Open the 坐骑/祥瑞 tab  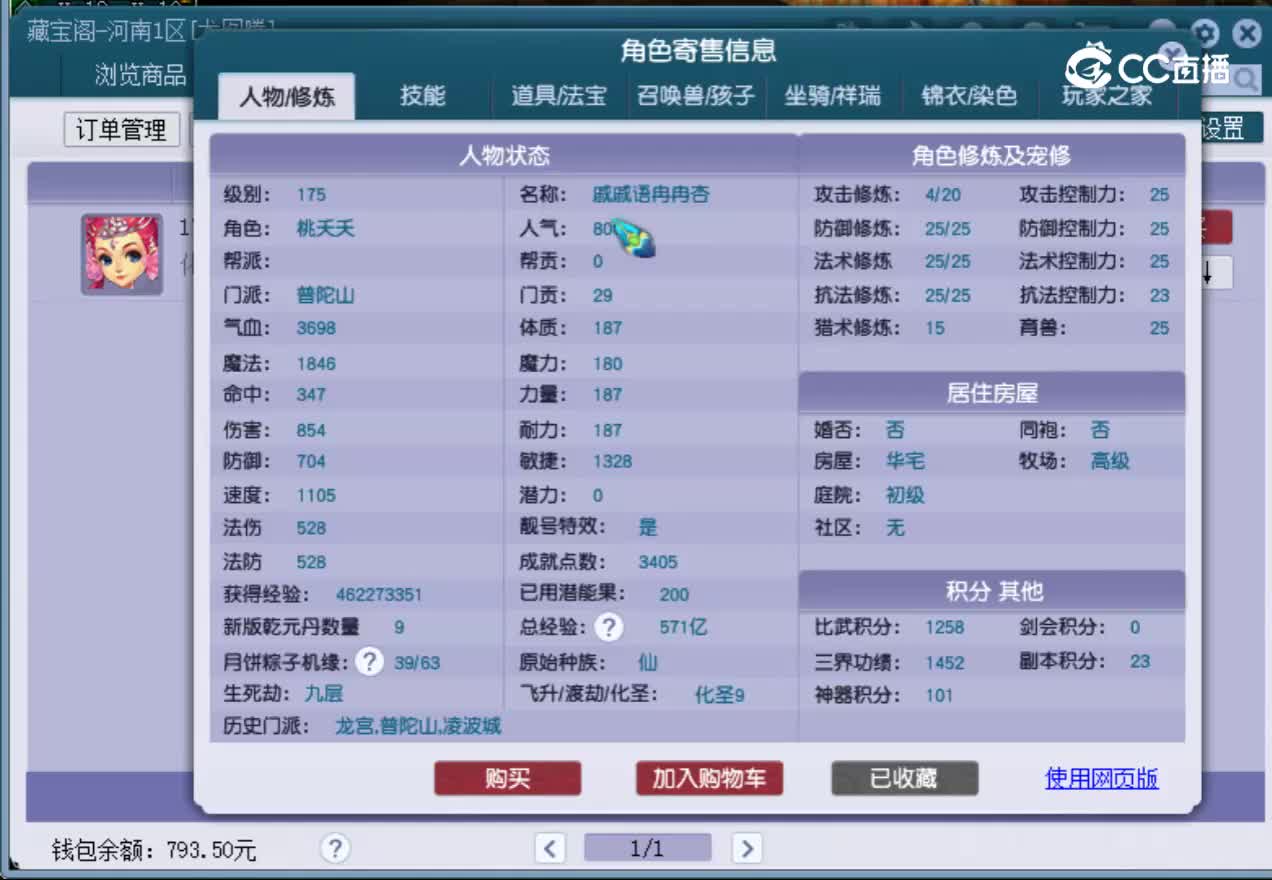point(834,96)
